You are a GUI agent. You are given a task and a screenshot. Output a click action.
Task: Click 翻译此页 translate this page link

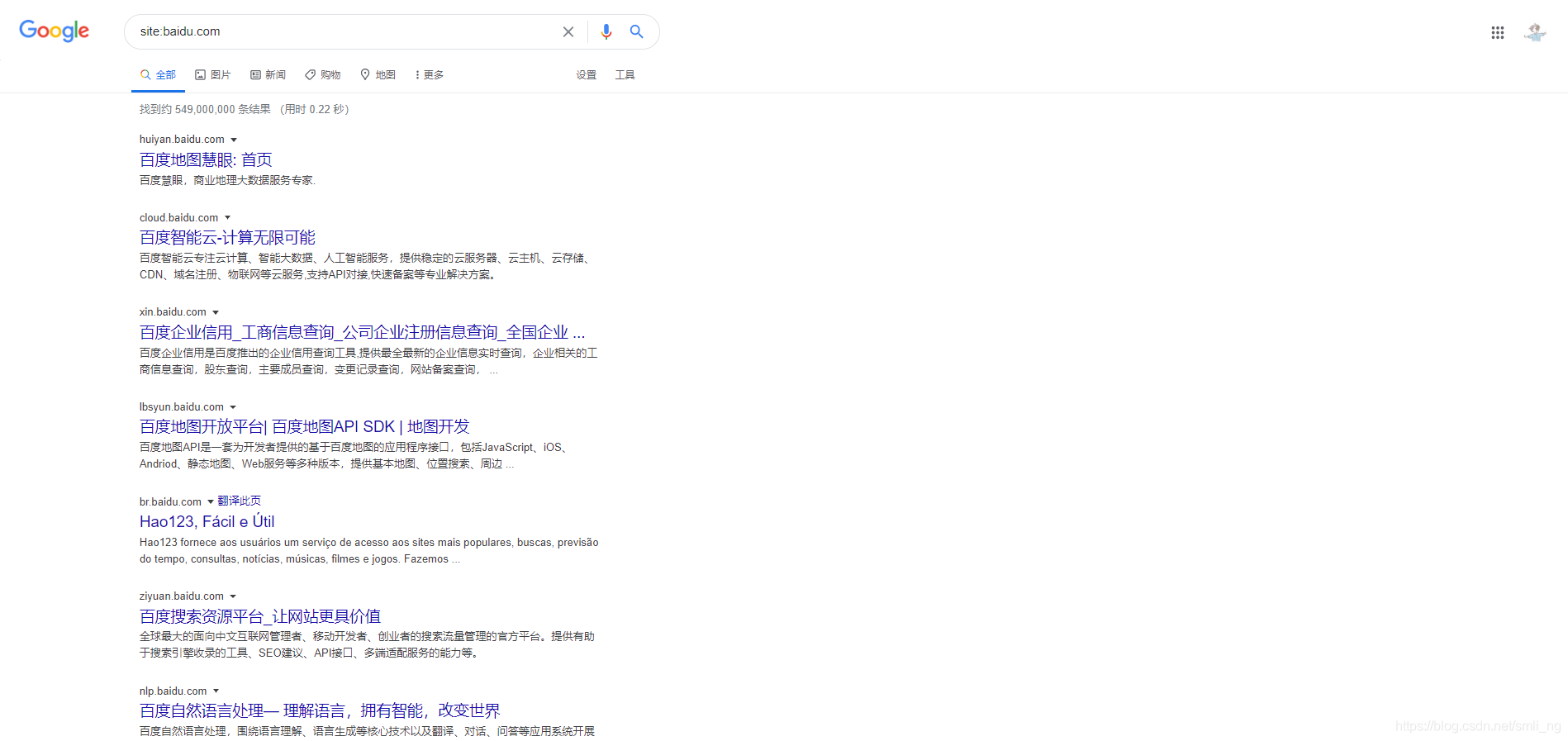click(x=240, y=501)
